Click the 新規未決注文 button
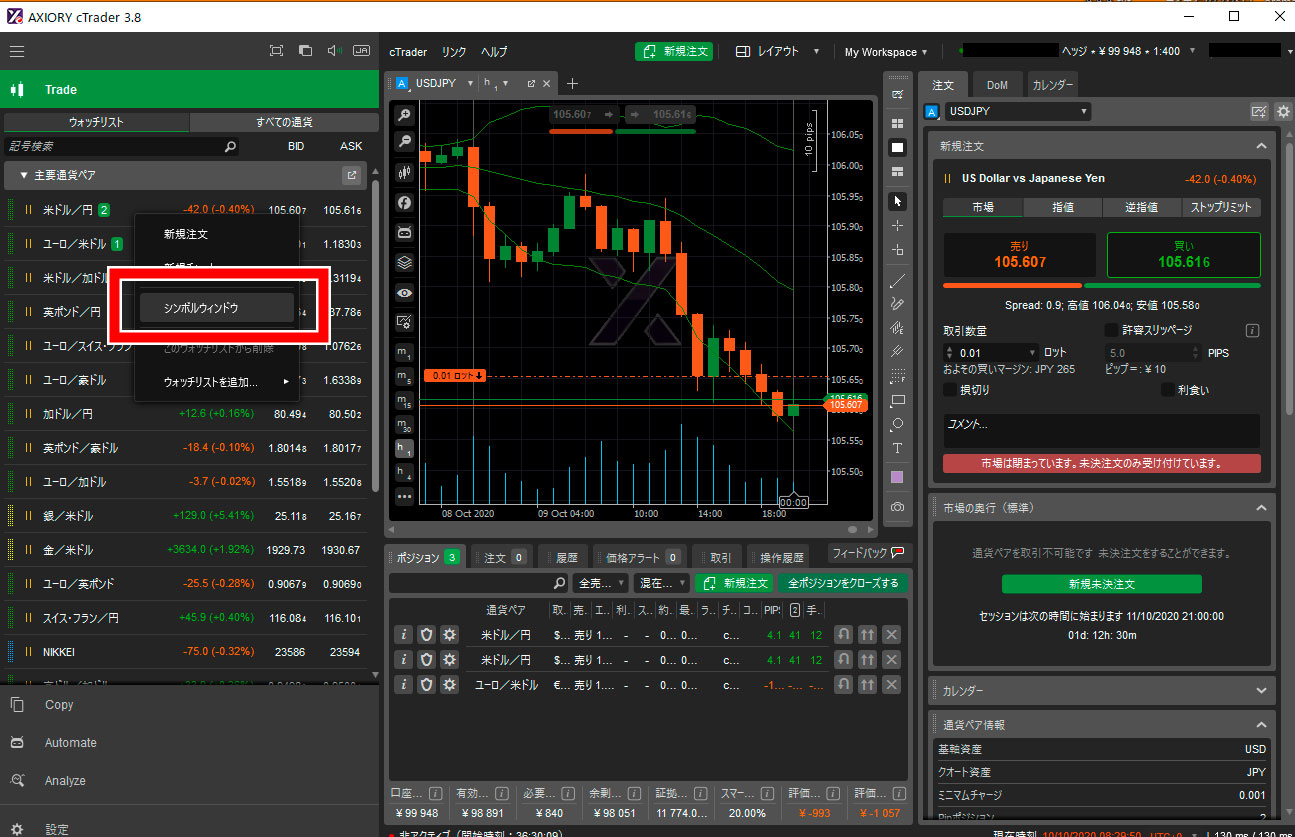Screen dimensions: 1295x837 pos(1101,584)
